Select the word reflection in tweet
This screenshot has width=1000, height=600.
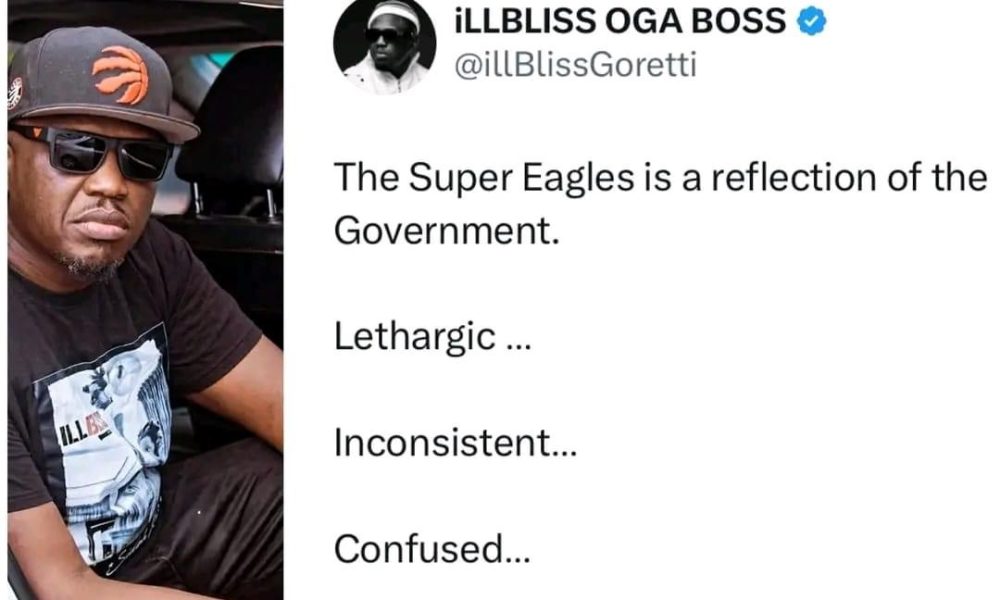[x=795, y=177]
